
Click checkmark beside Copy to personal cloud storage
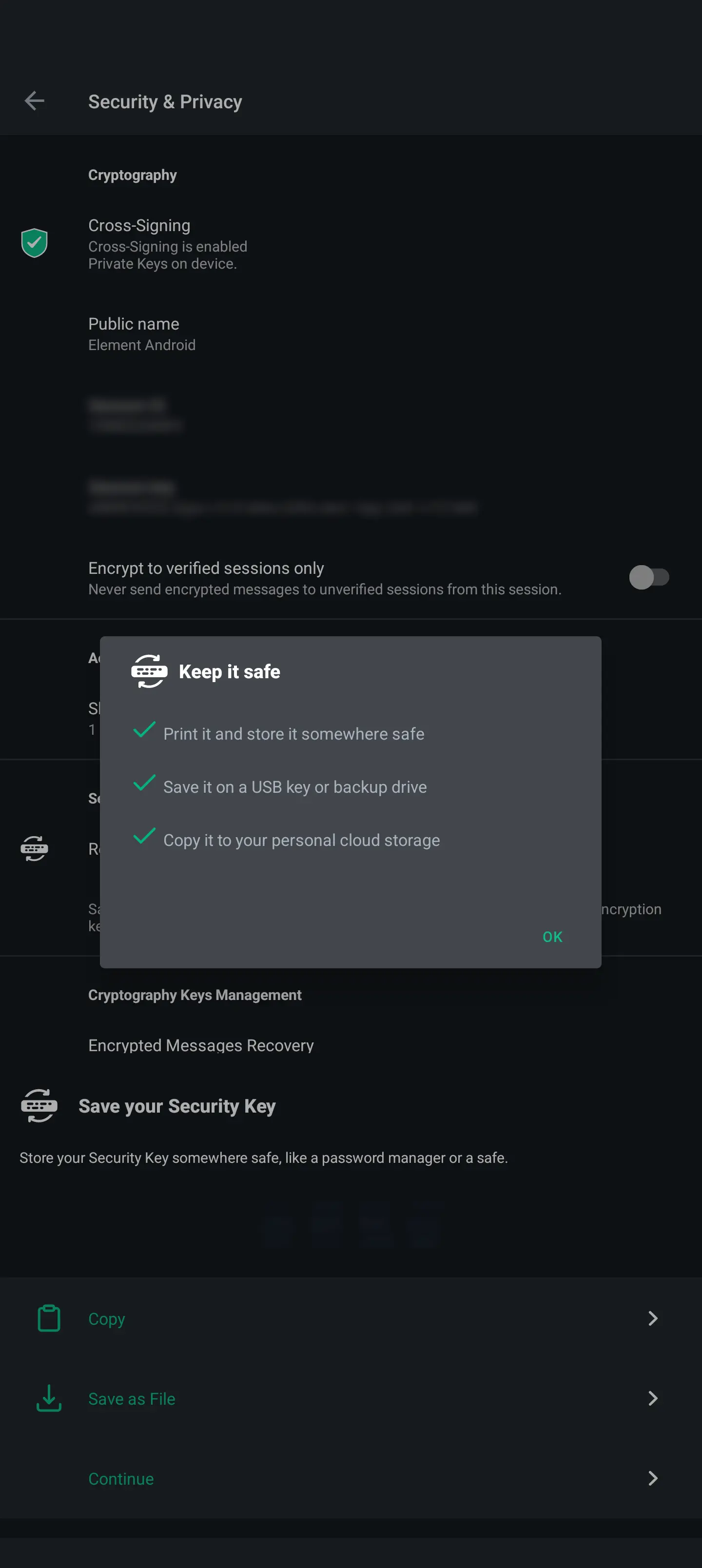[x=144, y=836]
